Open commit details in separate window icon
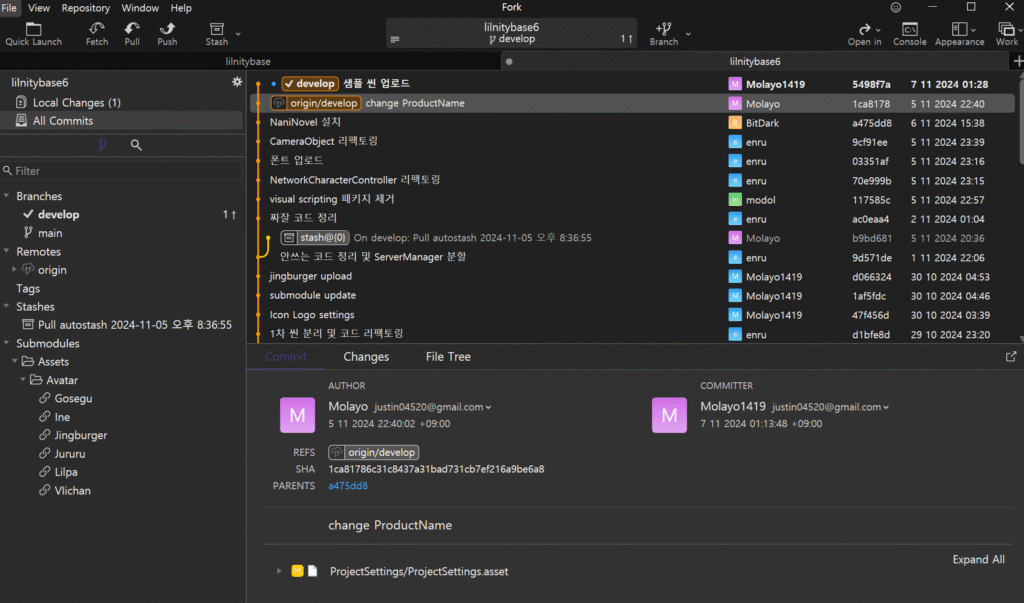 (1011, 356)
